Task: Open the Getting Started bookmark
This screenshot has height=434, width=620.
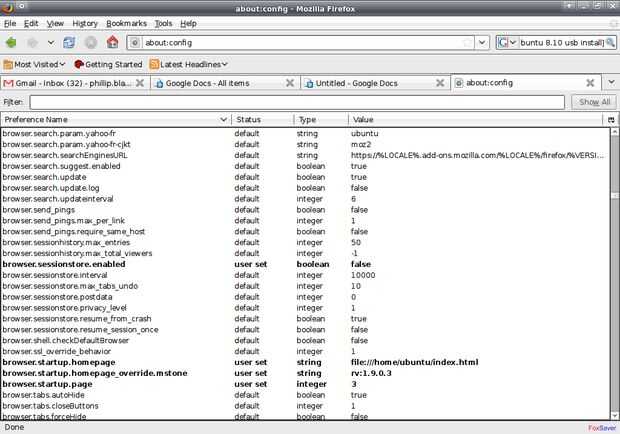Action: tap(108, 64)
